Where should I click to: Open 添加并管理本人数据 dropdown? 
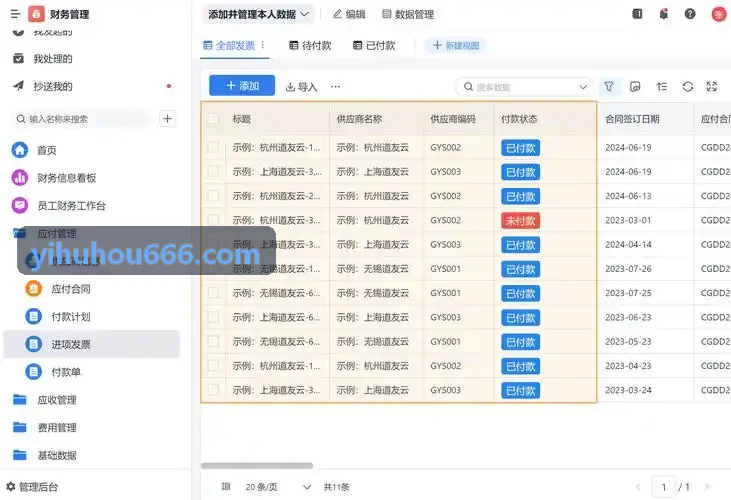(x=258, y=14)
